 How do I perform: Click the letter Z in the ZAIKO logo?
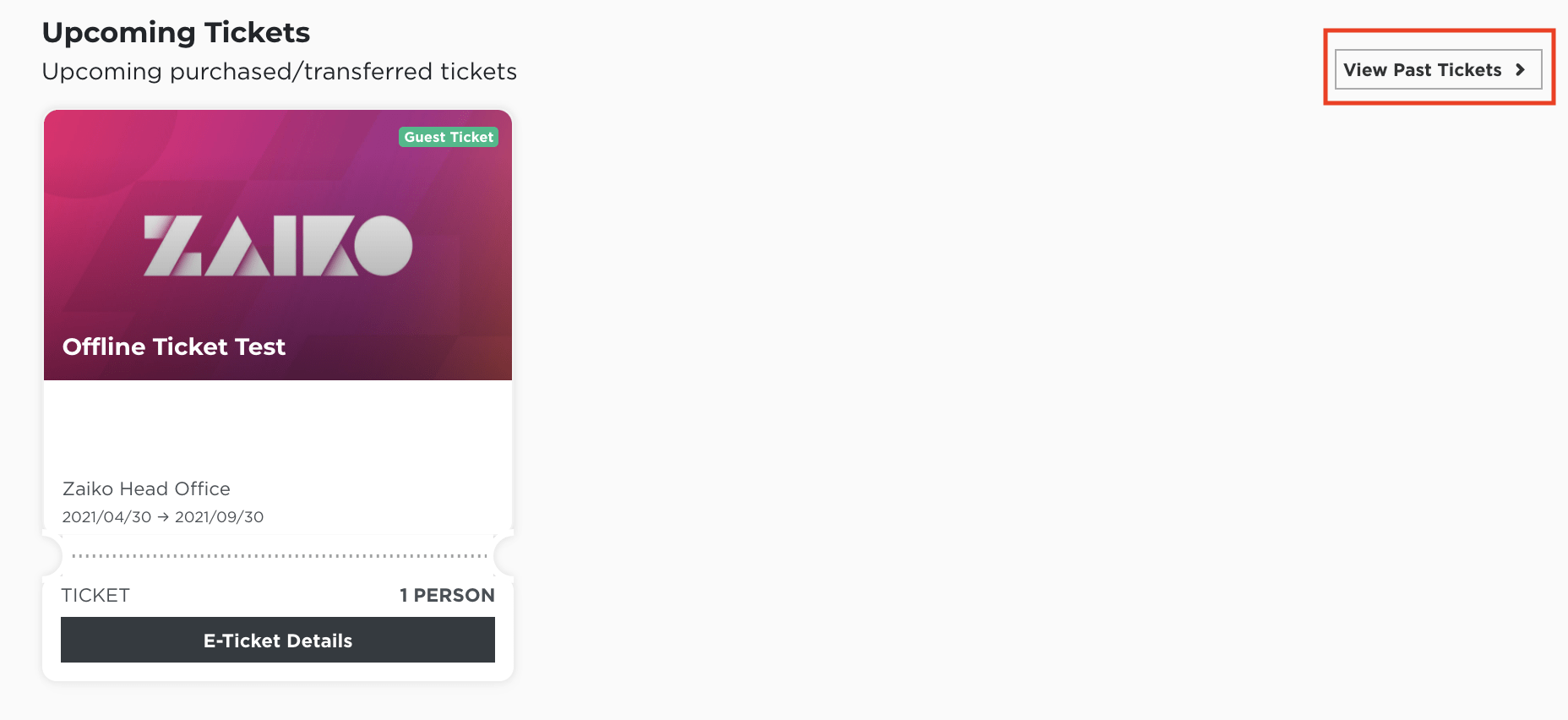click(173, 246)
